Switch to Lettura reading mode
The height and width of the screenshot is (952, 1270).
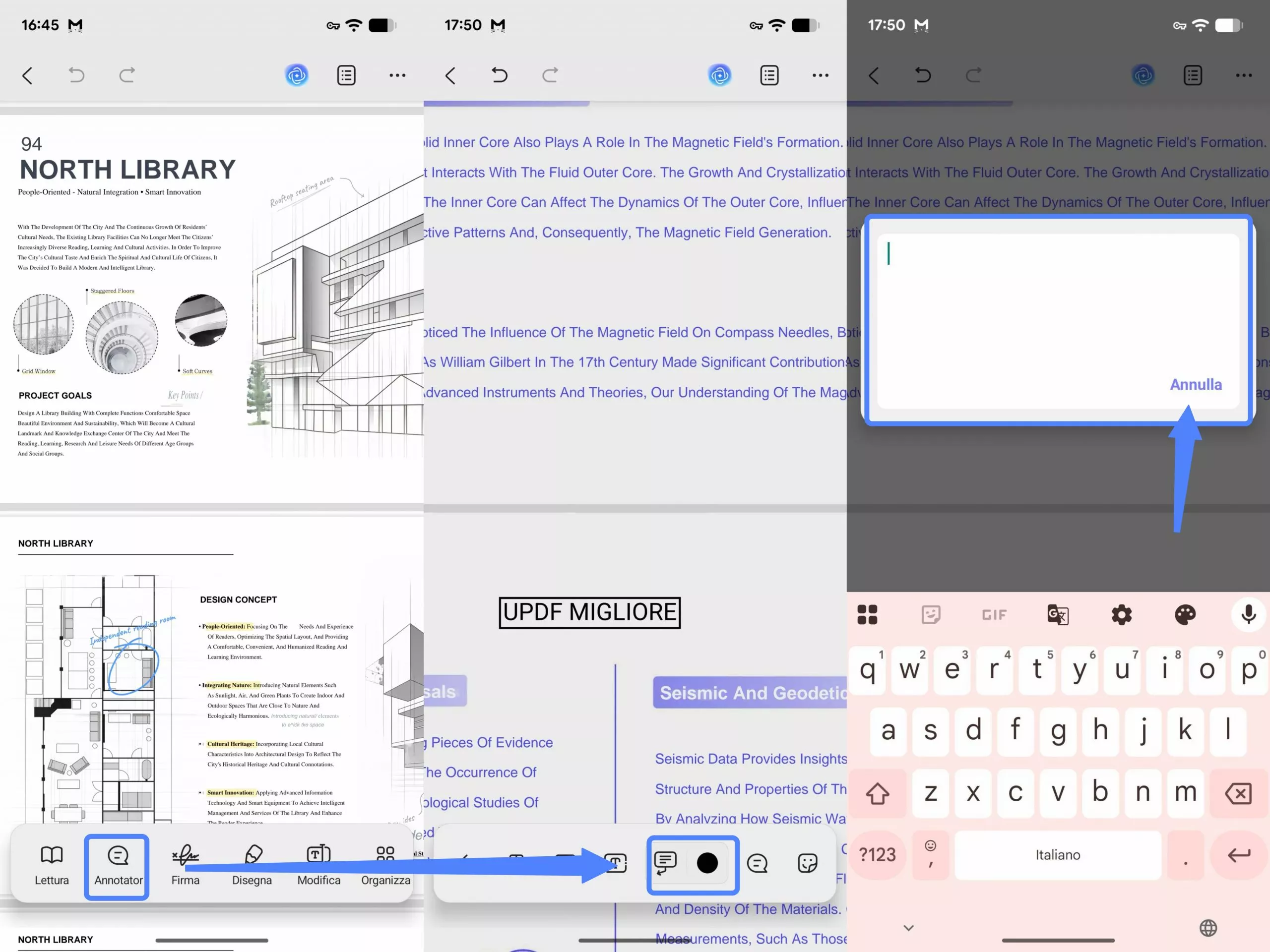click(x=52, y=866)
